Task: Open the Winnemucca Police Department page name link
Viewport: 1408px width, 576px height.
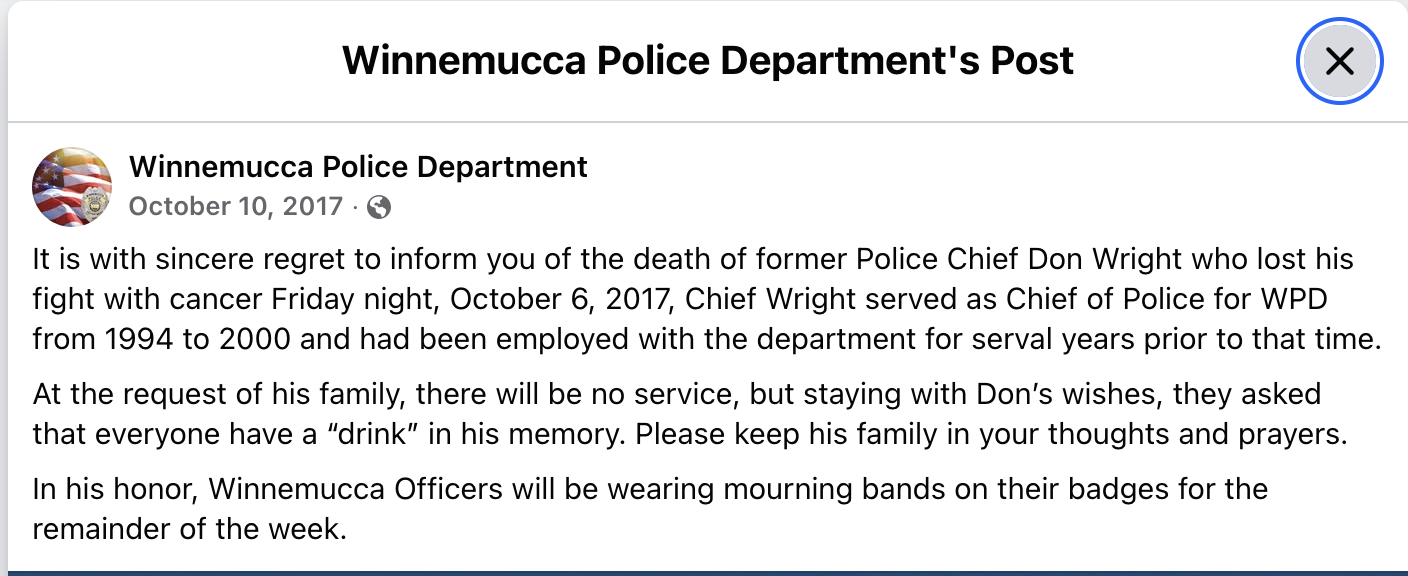Action: pos(358,166)
